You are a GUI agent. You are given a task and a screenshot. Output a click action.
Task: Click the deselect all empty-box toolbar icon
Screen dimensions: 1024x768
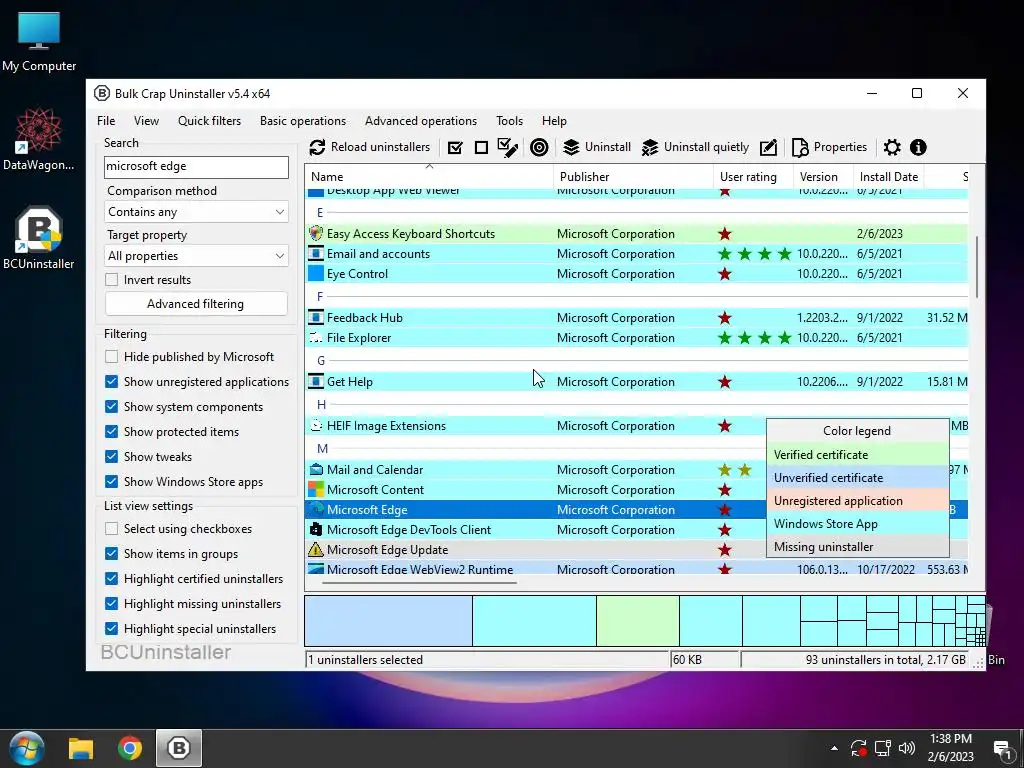481,148
